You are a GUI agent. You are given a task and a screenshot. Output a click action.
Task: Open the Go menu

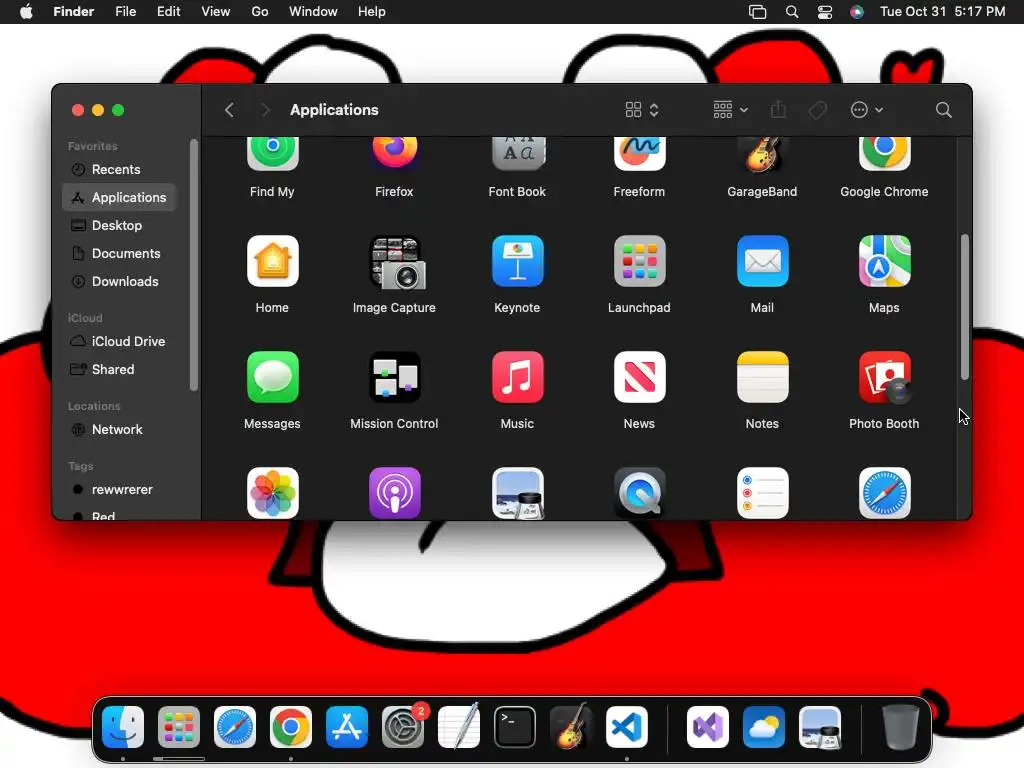[x=260, y=12]
